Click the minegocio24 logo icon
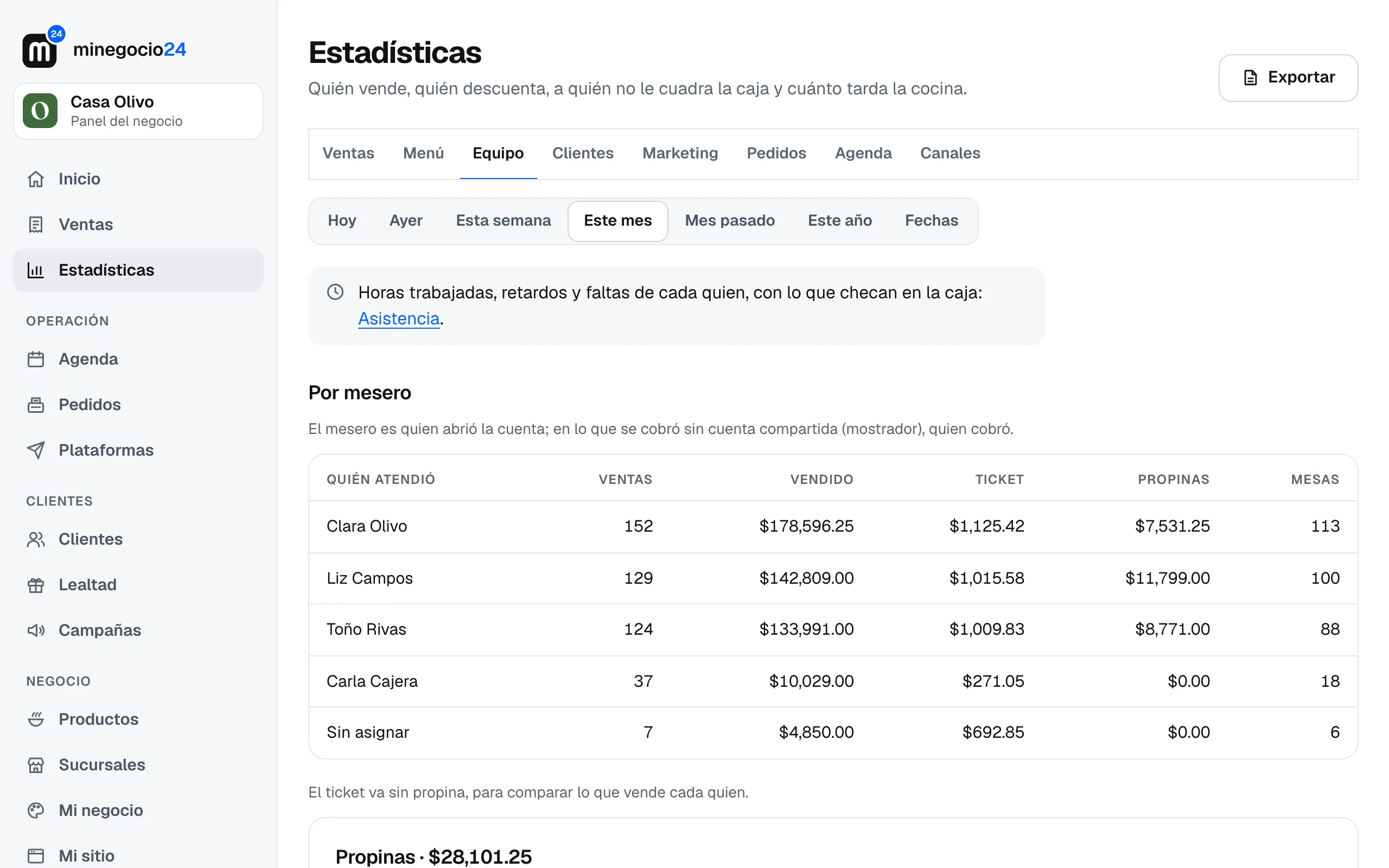This screenshot has width=1389, height=868. (x=42, y=48)
